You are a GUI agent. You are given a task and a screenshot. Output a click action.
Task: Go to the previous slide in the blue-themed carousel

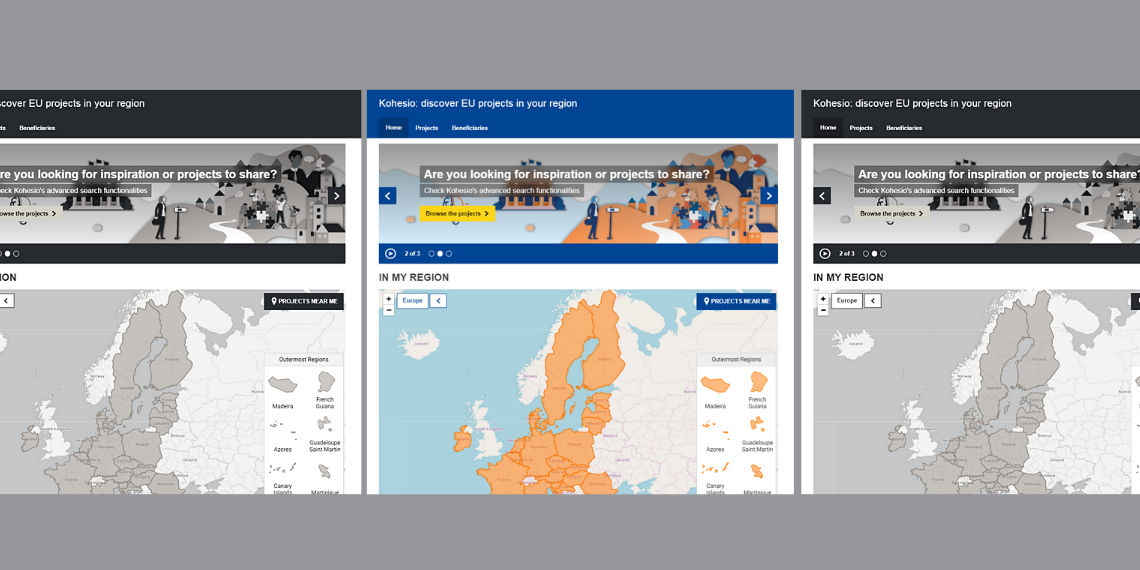[x=388, y=196]
